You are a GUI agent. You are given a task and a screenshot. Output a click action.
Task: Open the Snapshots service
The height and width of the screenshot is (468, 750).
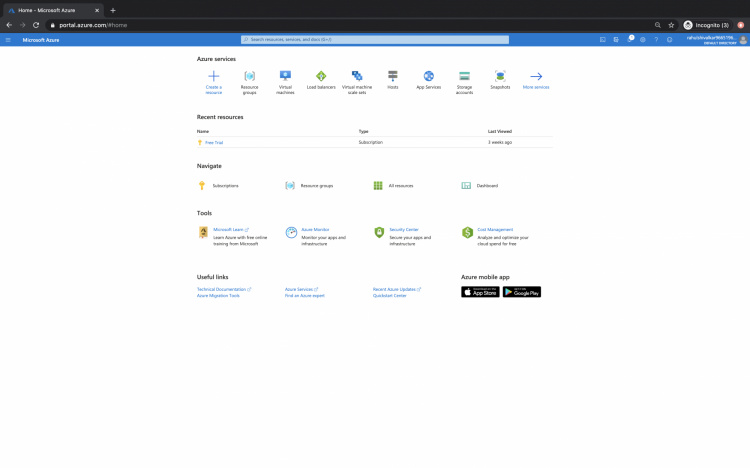click(x=500, y=76)
